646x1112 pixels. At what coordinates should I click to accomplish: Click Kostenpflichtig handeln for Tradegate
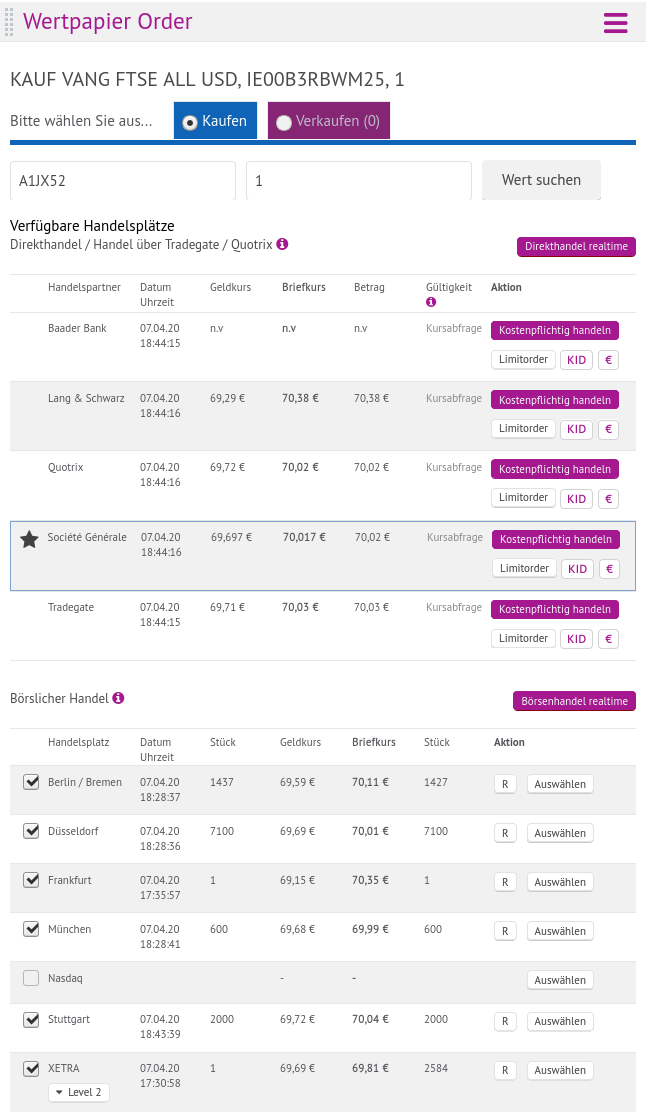coord(555,609)
